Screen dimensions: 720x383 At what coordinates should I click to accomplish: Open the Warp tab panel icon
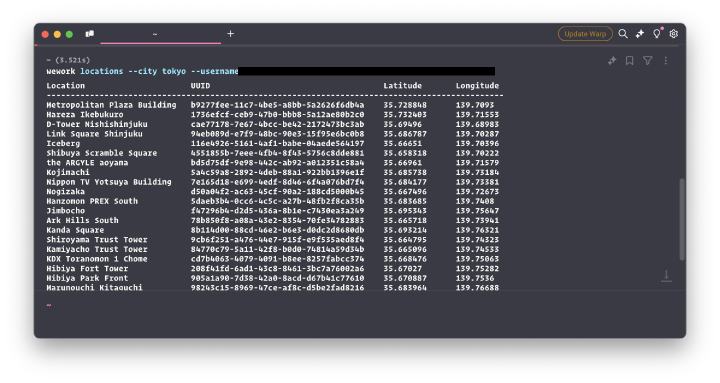(x=90, y=34)
